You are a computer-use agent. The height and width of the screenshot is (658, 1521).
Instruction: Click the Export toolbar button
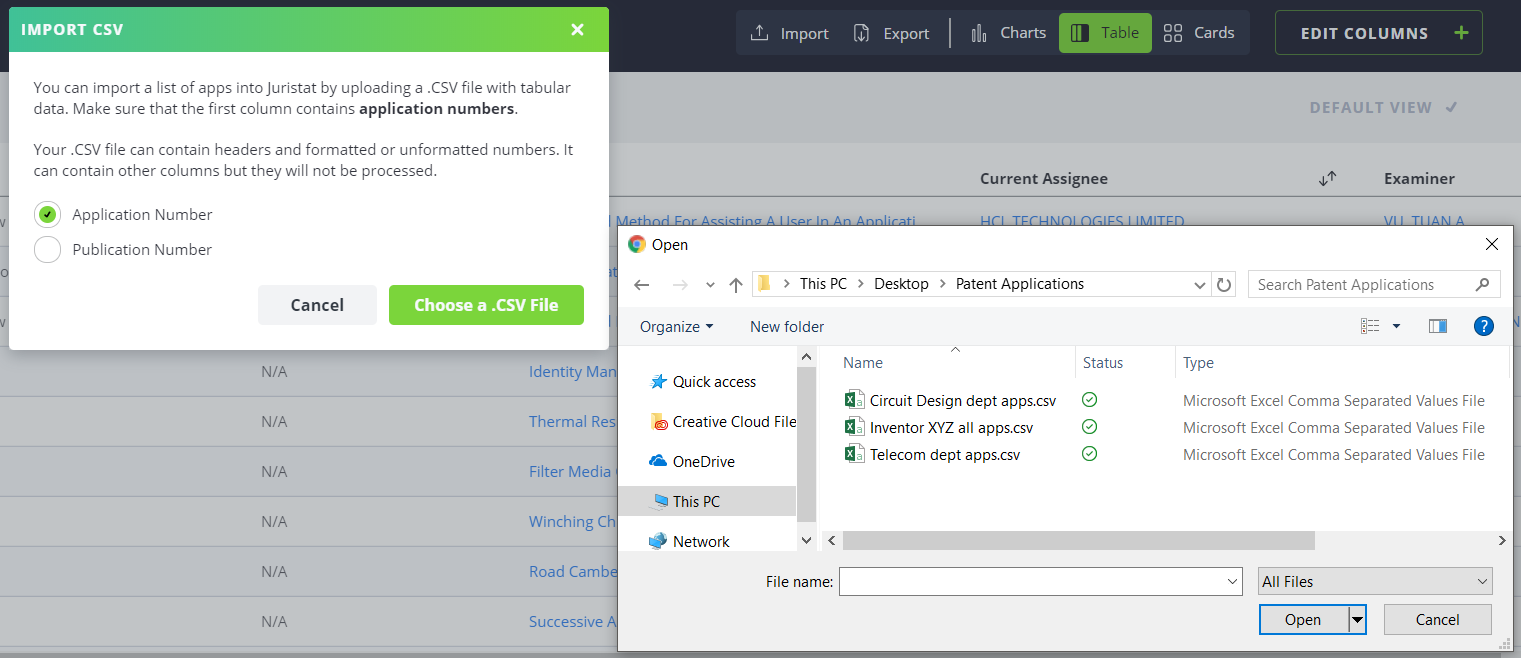(x=891, y=33)
